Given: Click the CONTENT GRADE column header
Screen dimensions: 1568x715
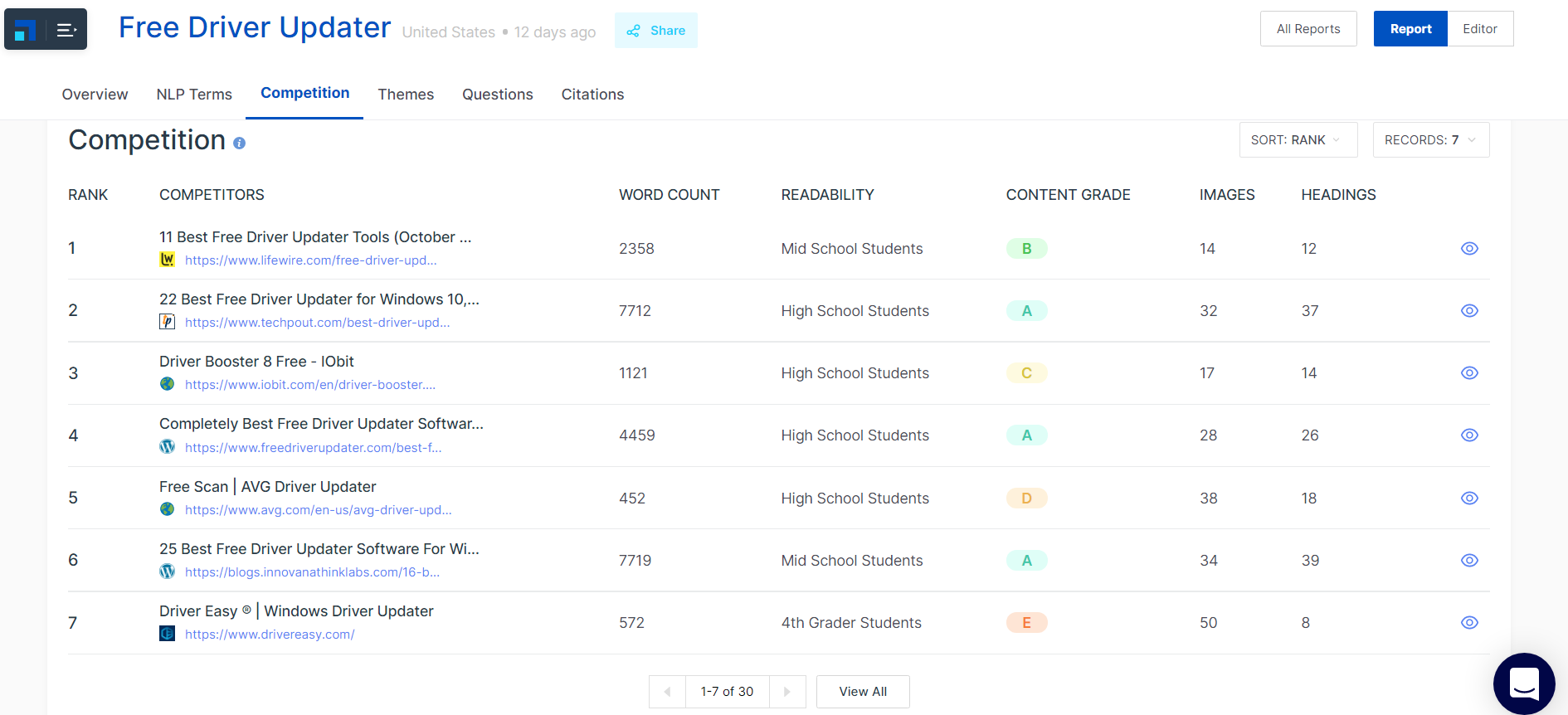Looking at the screenshot, I should 1069,195.
